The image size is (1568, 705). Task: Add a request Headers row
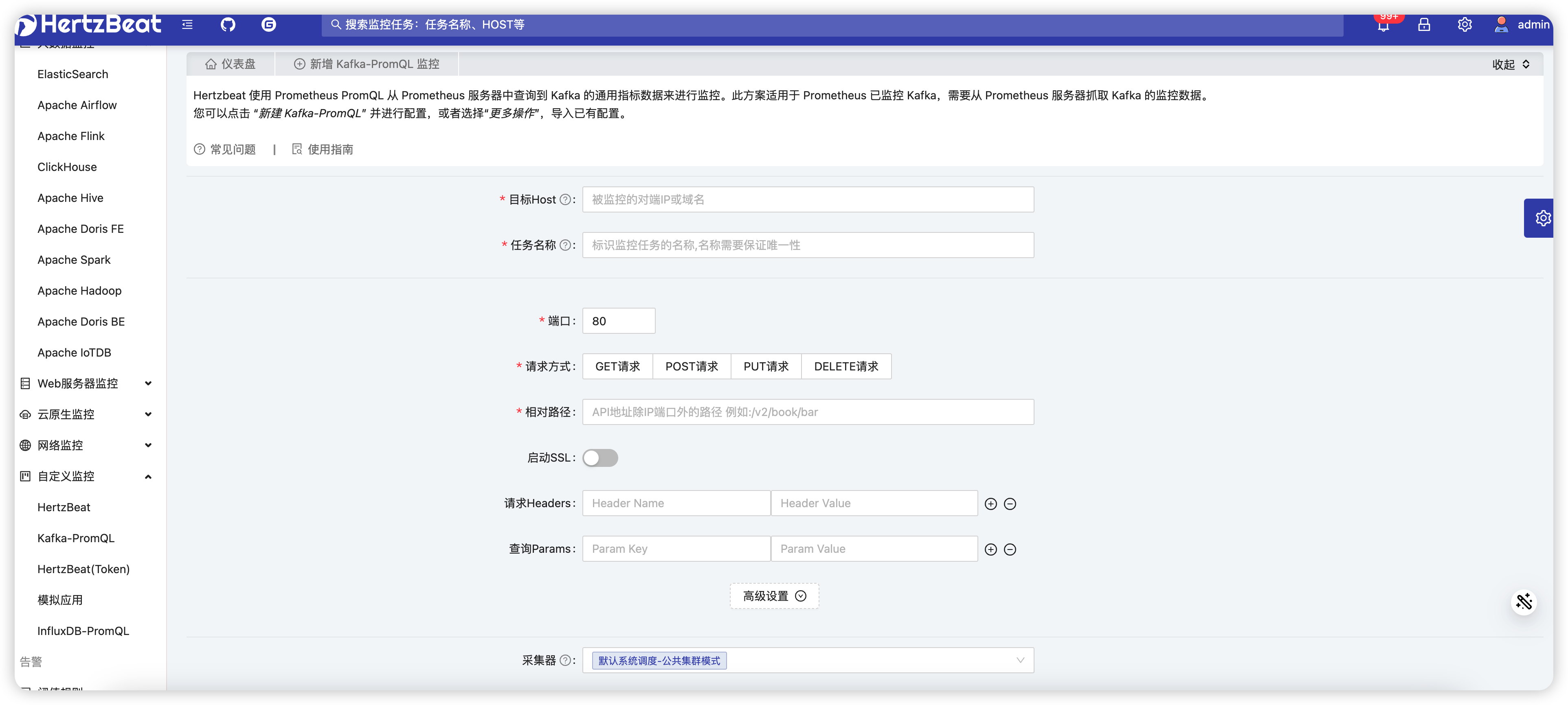[x=990, y=504]
